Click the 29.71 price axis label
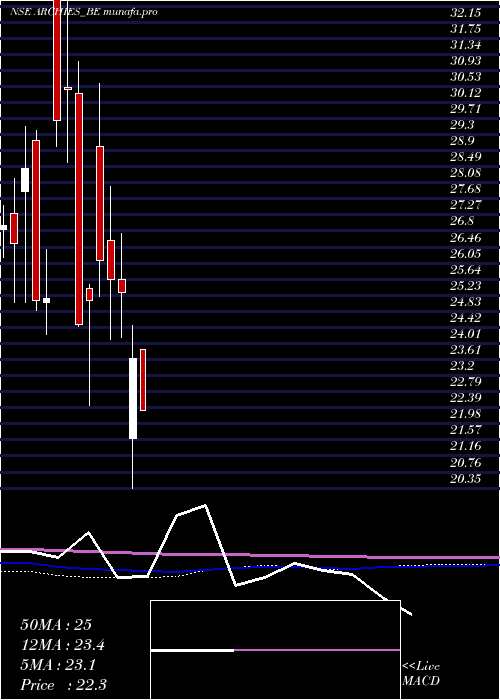500x700 pixels. pyautogui.click(x=465, y=109)
